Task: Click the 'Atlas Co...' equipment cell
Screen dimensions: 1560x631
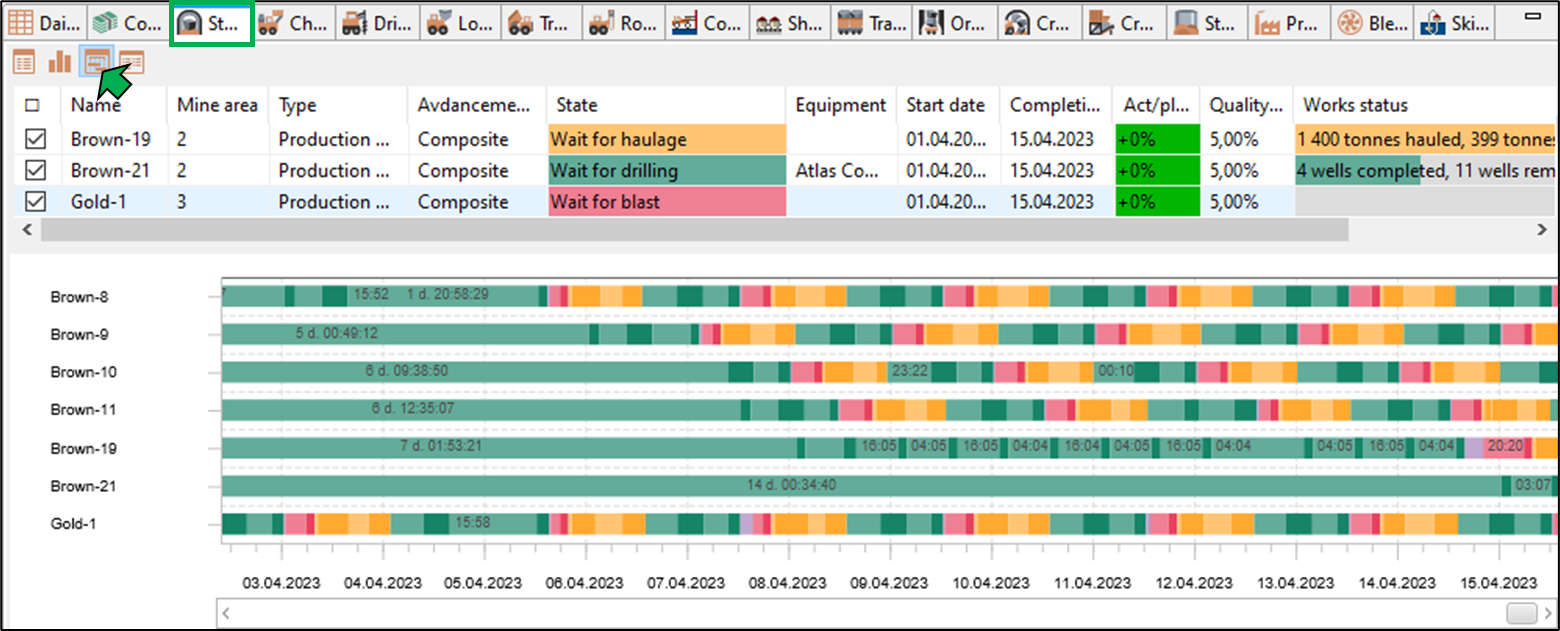Action: (x=841, y=170)
